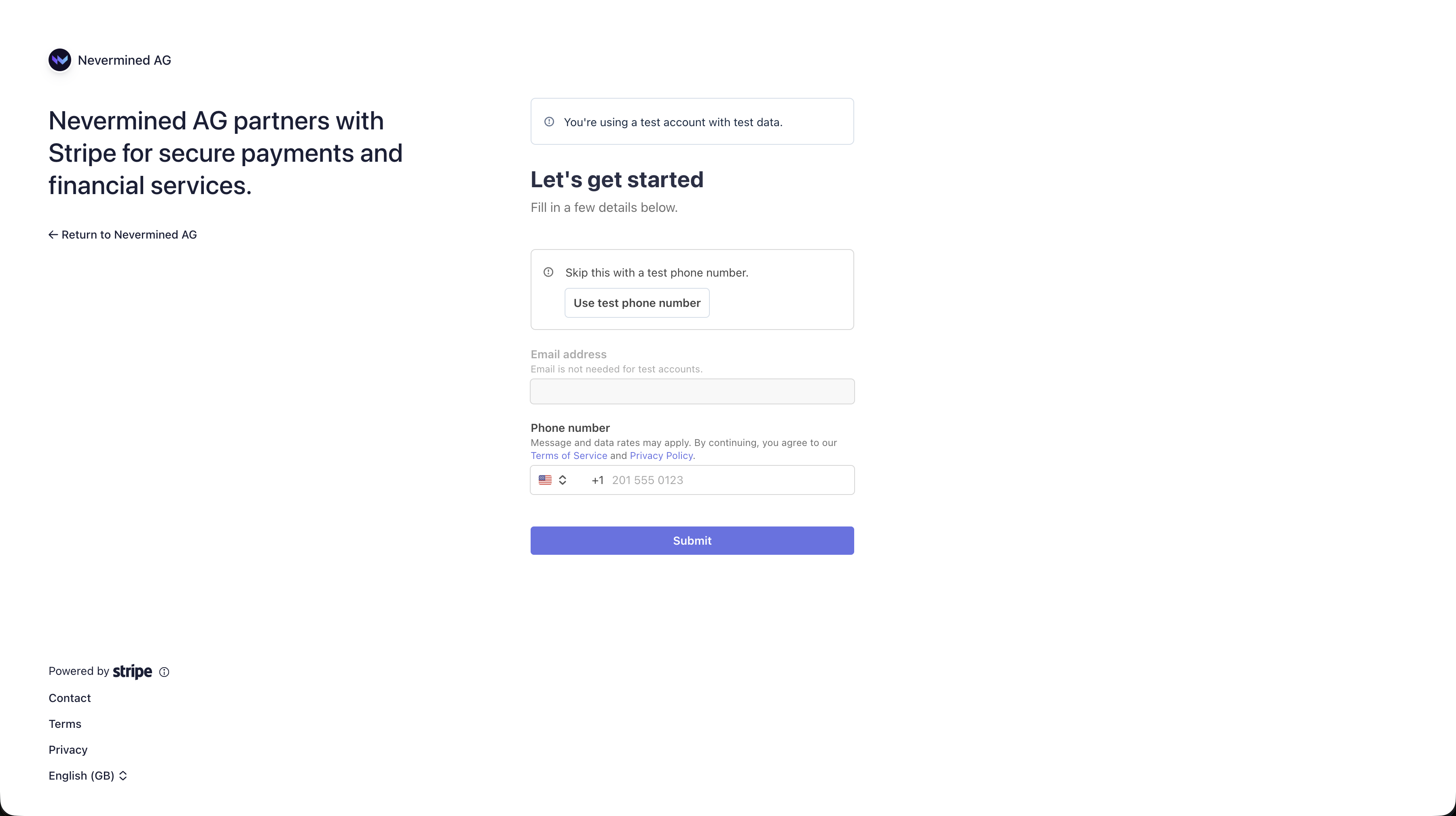This screenshot has width=1456, height=816.
Task: Open the Privacy Policy link
Action: [661, 455]
